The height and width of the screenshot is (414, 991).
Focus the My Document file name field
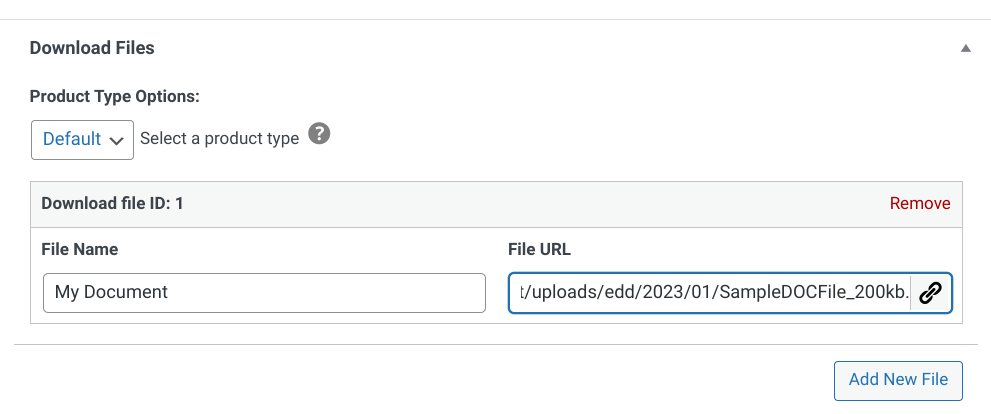tap(264, 293)
